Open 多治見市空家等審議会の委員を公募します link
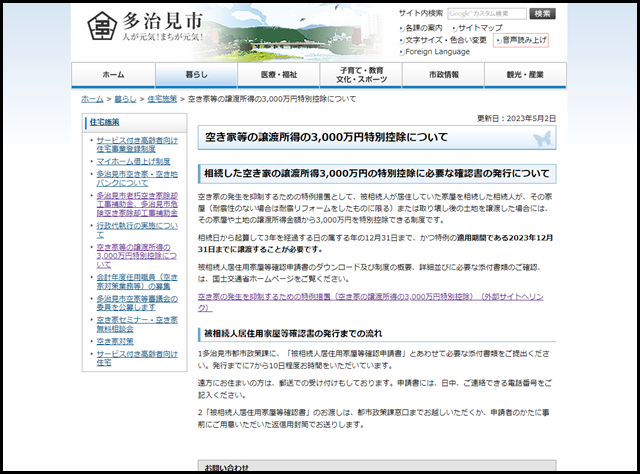 (x=137, y=303)
